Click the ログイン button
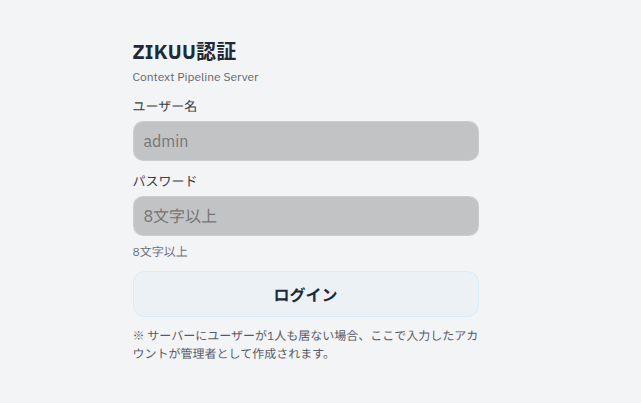 click(306, 294)
